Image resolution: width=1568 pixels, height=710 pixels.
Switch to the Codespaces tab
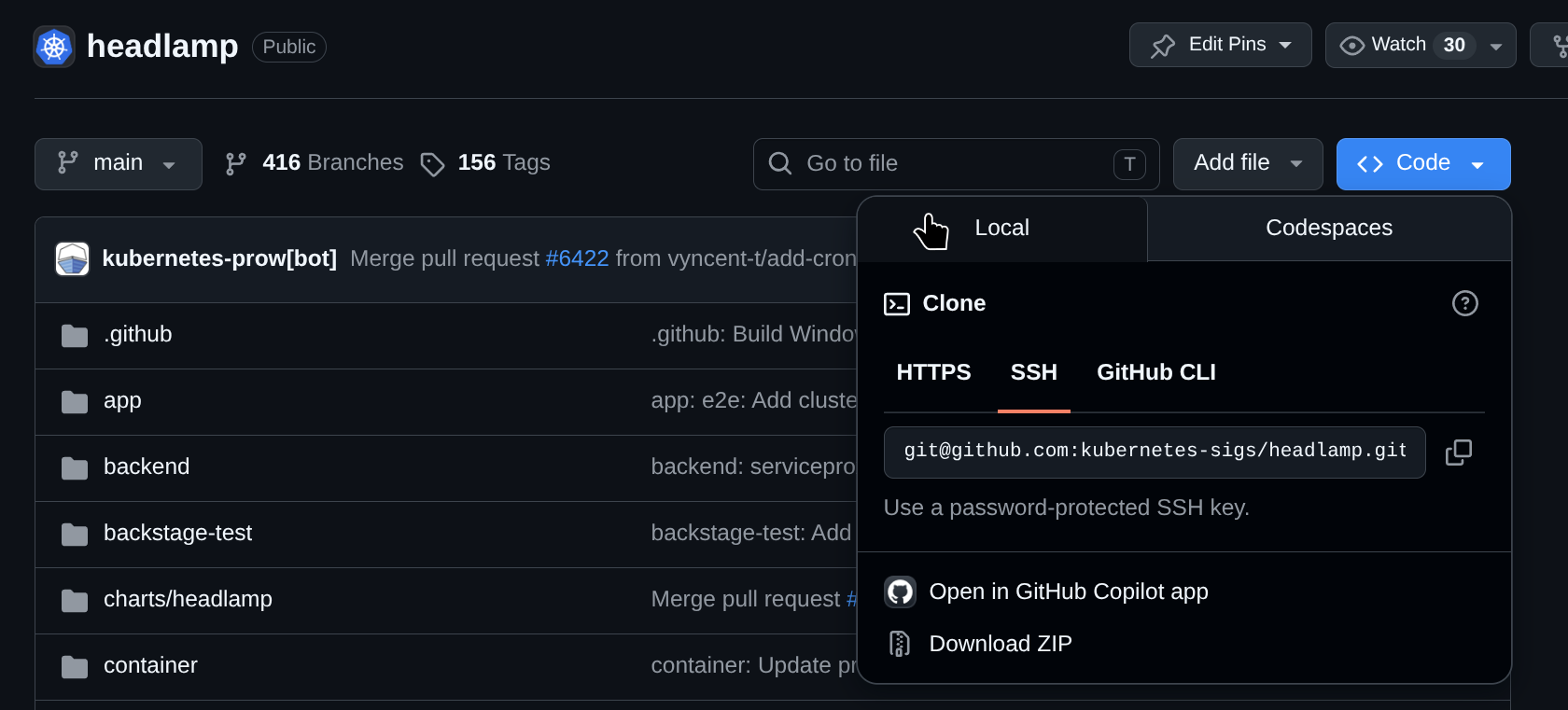pyautogui.click(x=1329, y=229)
